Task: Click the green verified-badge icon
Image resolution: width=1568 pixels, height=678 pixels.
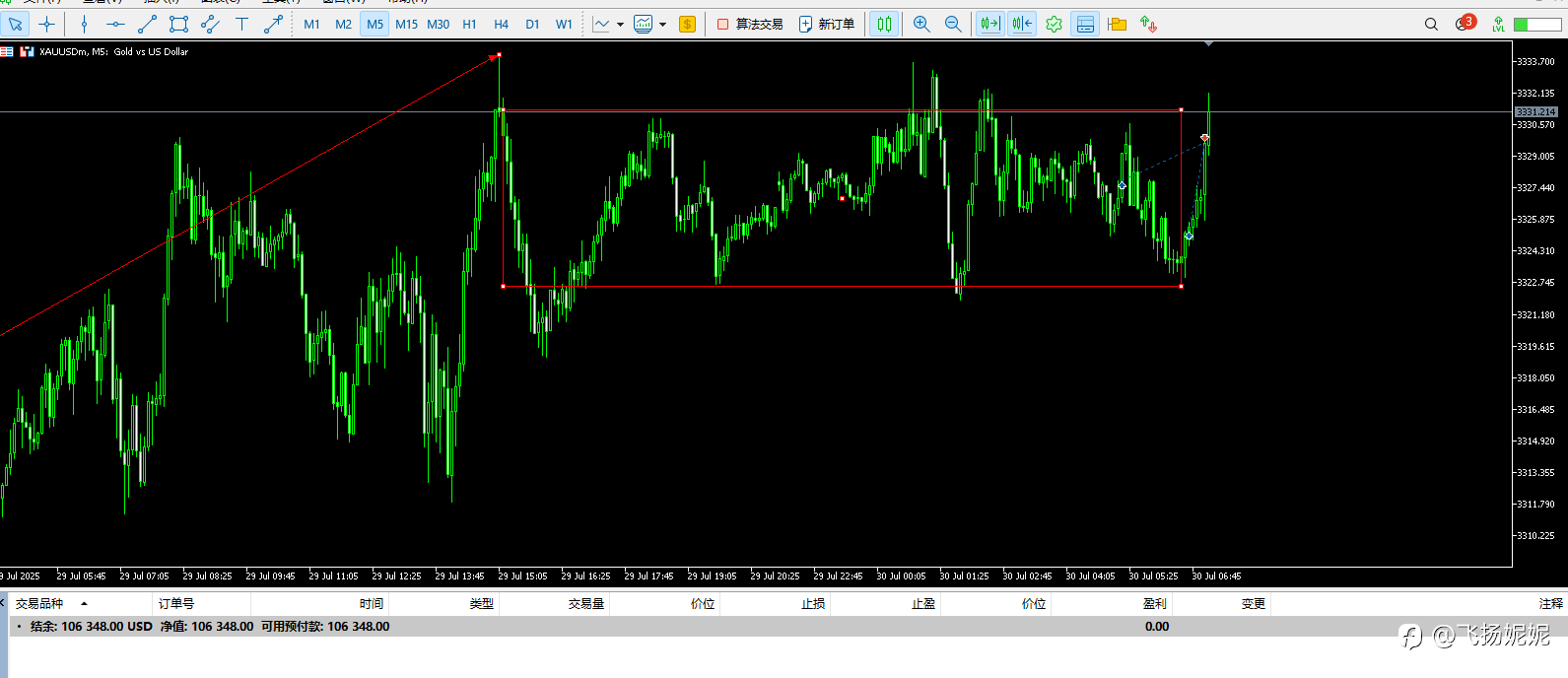Action: tap(1054, 24)
